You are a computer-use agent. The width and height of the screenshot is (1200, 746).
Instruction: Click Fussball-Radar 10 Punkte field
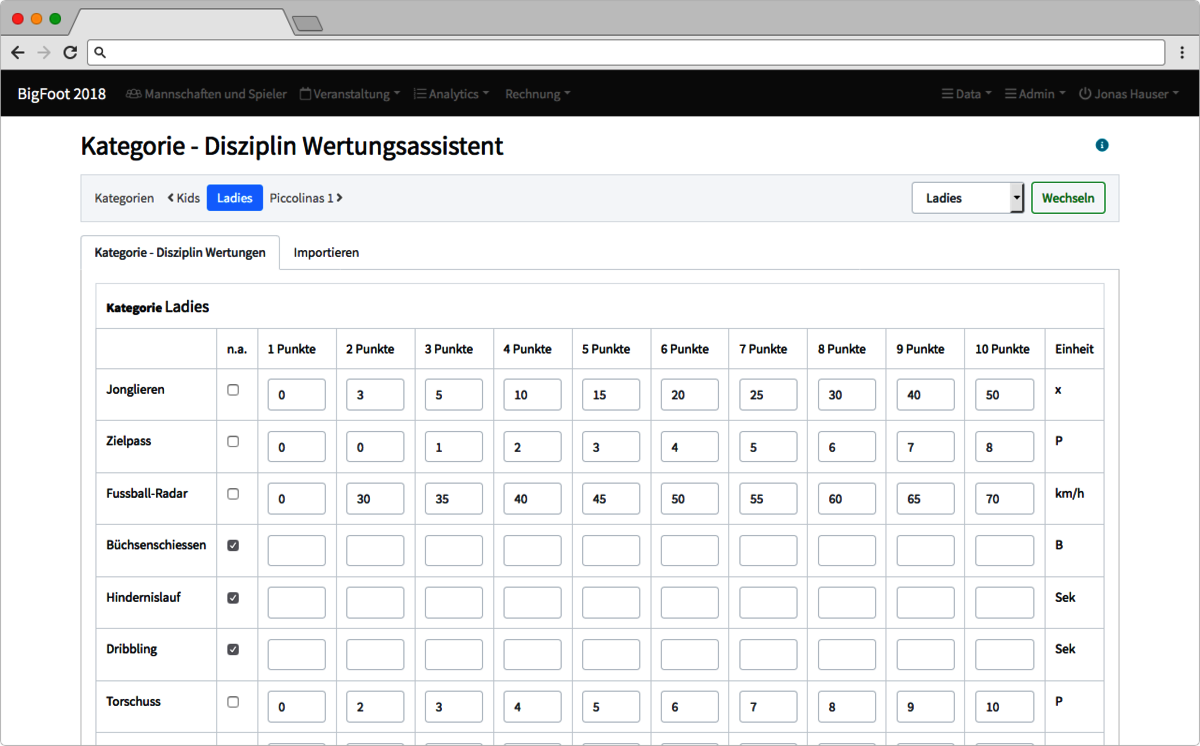[x=1004, y=498]
